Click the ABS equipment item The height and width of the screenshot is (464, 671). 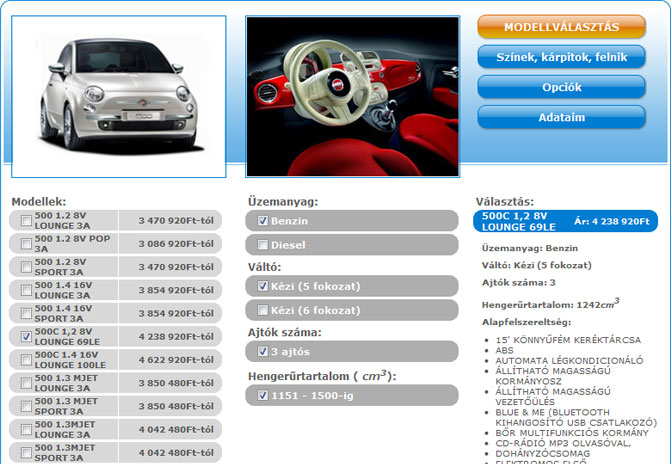tap(505, 350)
